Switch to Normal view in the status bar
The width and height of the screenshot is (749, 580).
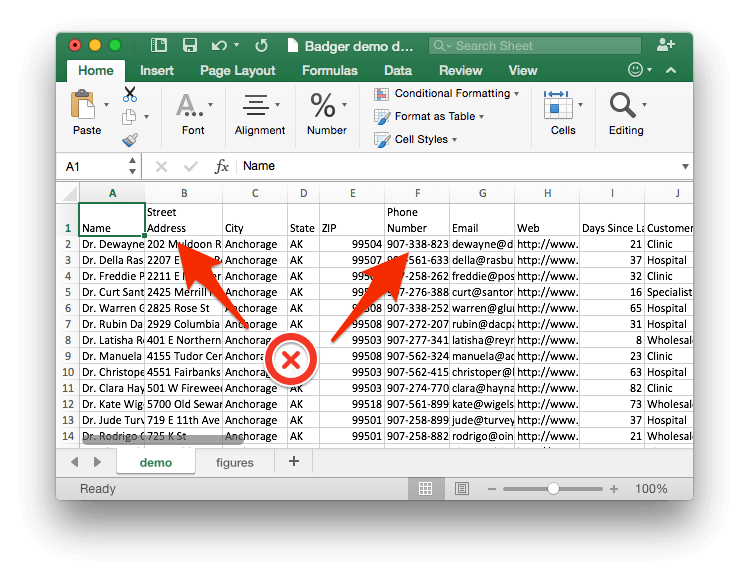[x=425, y=488]
